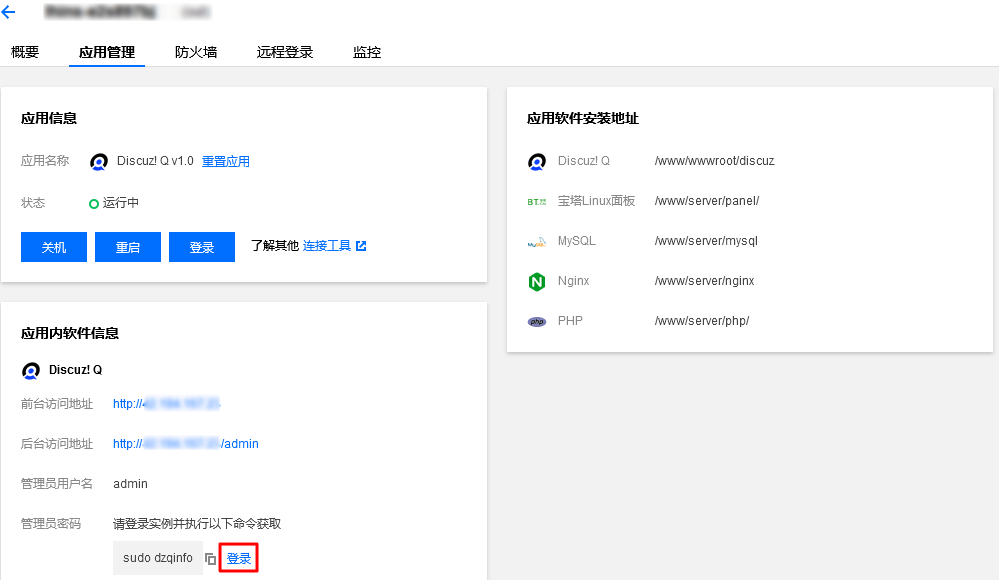Click the blue 登录 button in 应用信息
This screenshot has width=999, height=580.
pos(202,247)
